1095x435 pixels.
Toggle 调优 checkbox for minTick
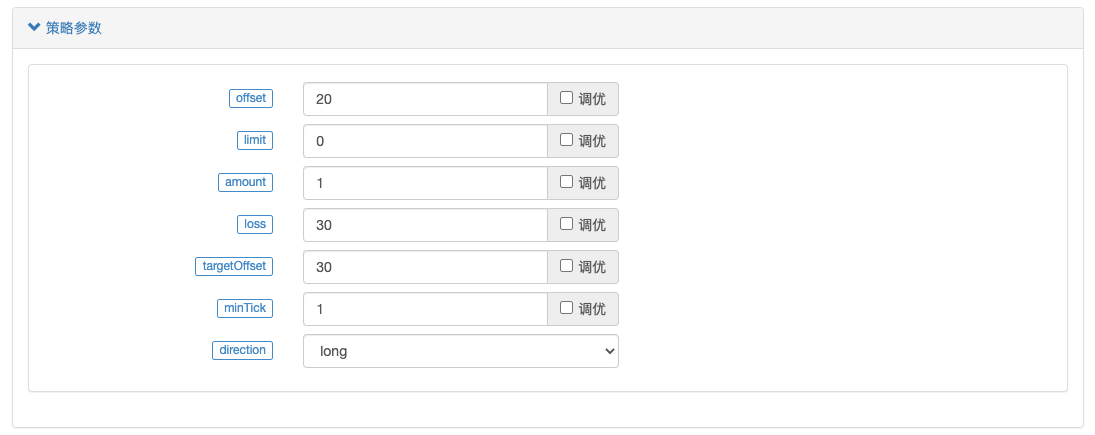point(566,307)
